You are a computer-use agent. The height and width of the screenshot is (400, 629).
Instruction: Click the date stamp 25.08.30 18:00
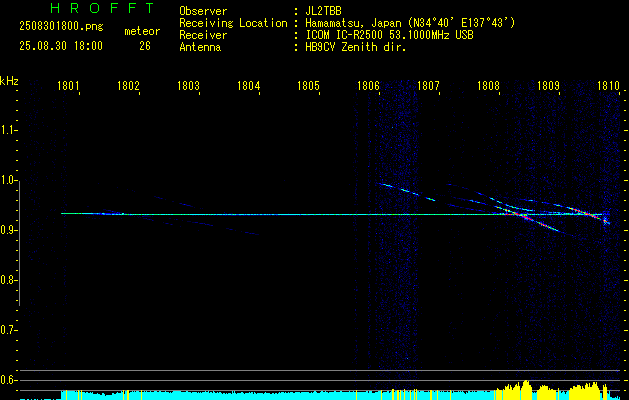(61, 46)
